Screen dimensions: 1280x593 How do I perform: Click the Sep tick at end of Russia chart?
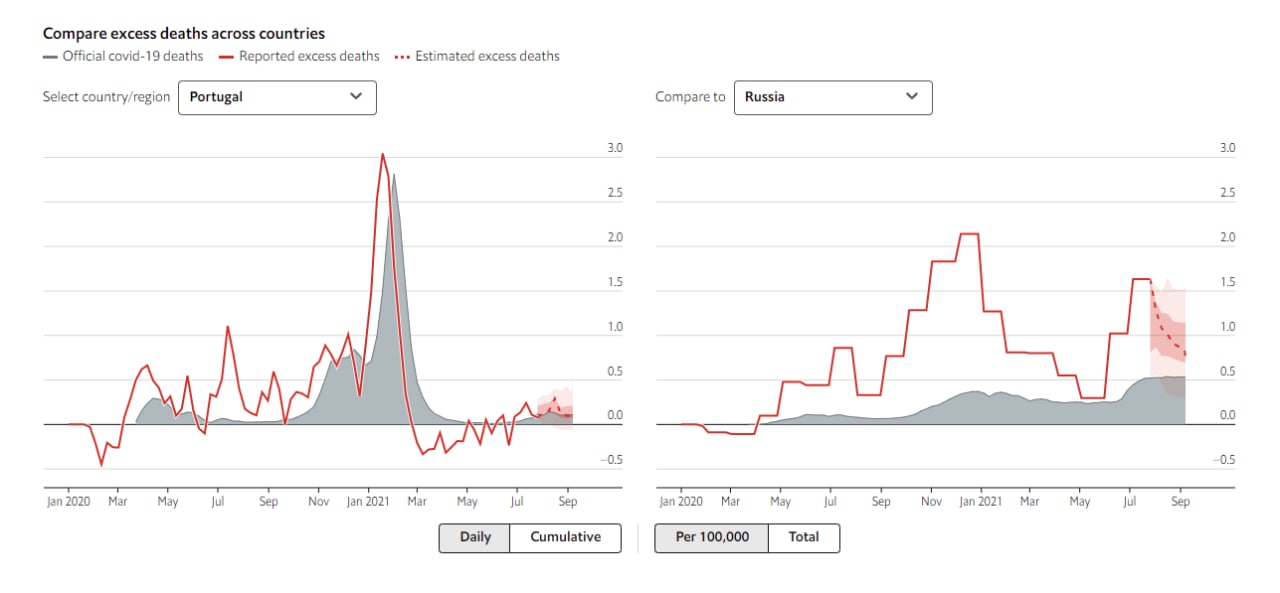tap(1180, 501)
